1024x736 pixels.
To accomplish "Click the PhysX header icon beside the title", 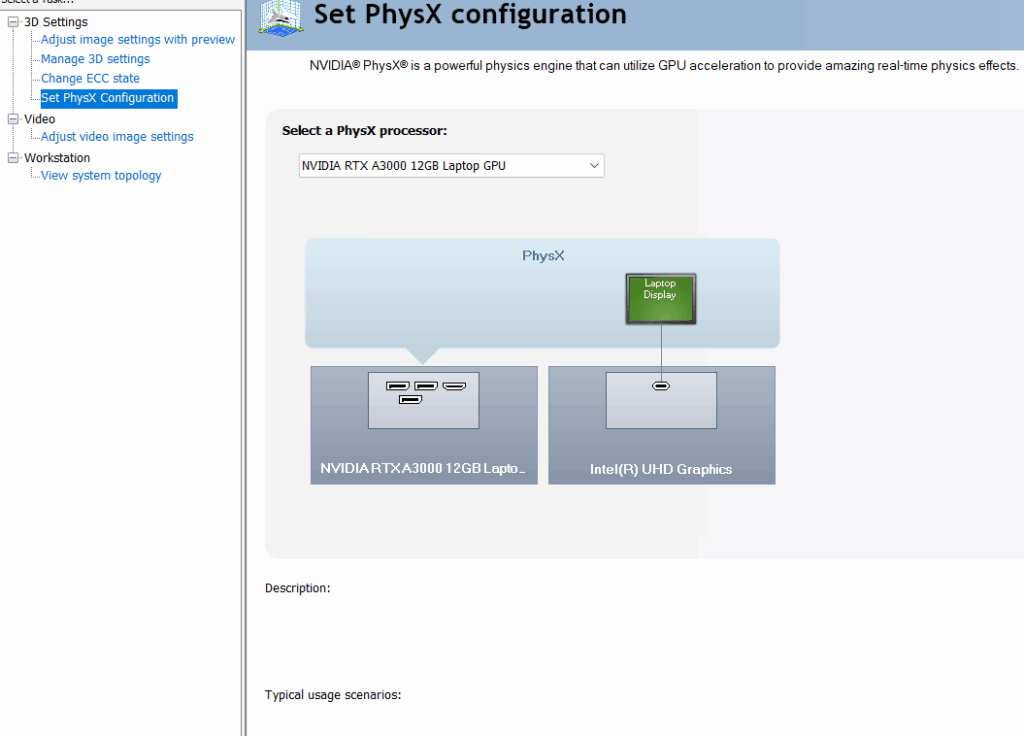I will click(x=280, y=18).
